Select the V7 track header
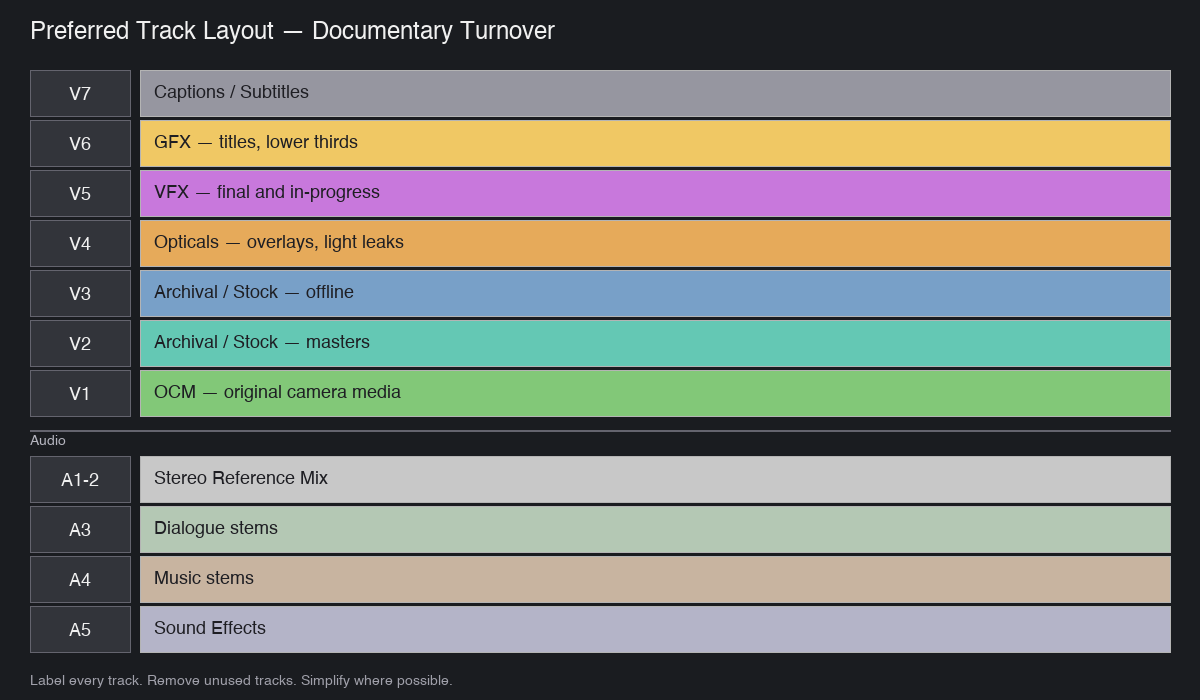Viewport: 1200px width, 700px height. pyautogui.click(x=80, y=93)
